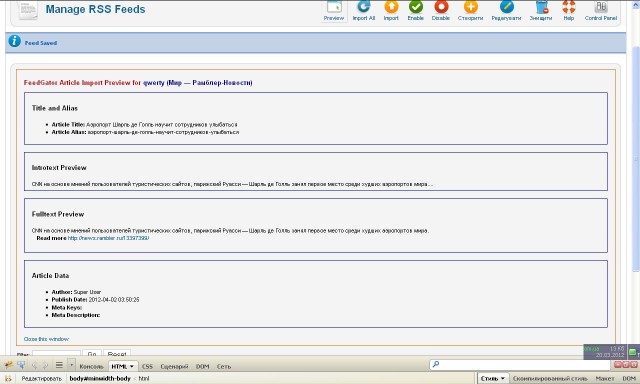
Task: Click the Article Title line
Action: tap(144, 124)
